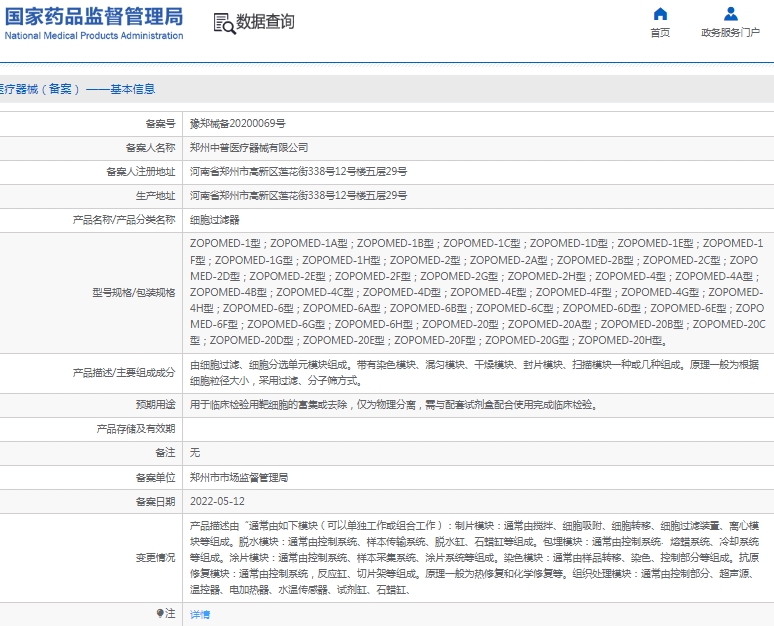The image size is (774, 626).
Task: Click the info bulb icon beside 注
Action: (x=159, y=613)
